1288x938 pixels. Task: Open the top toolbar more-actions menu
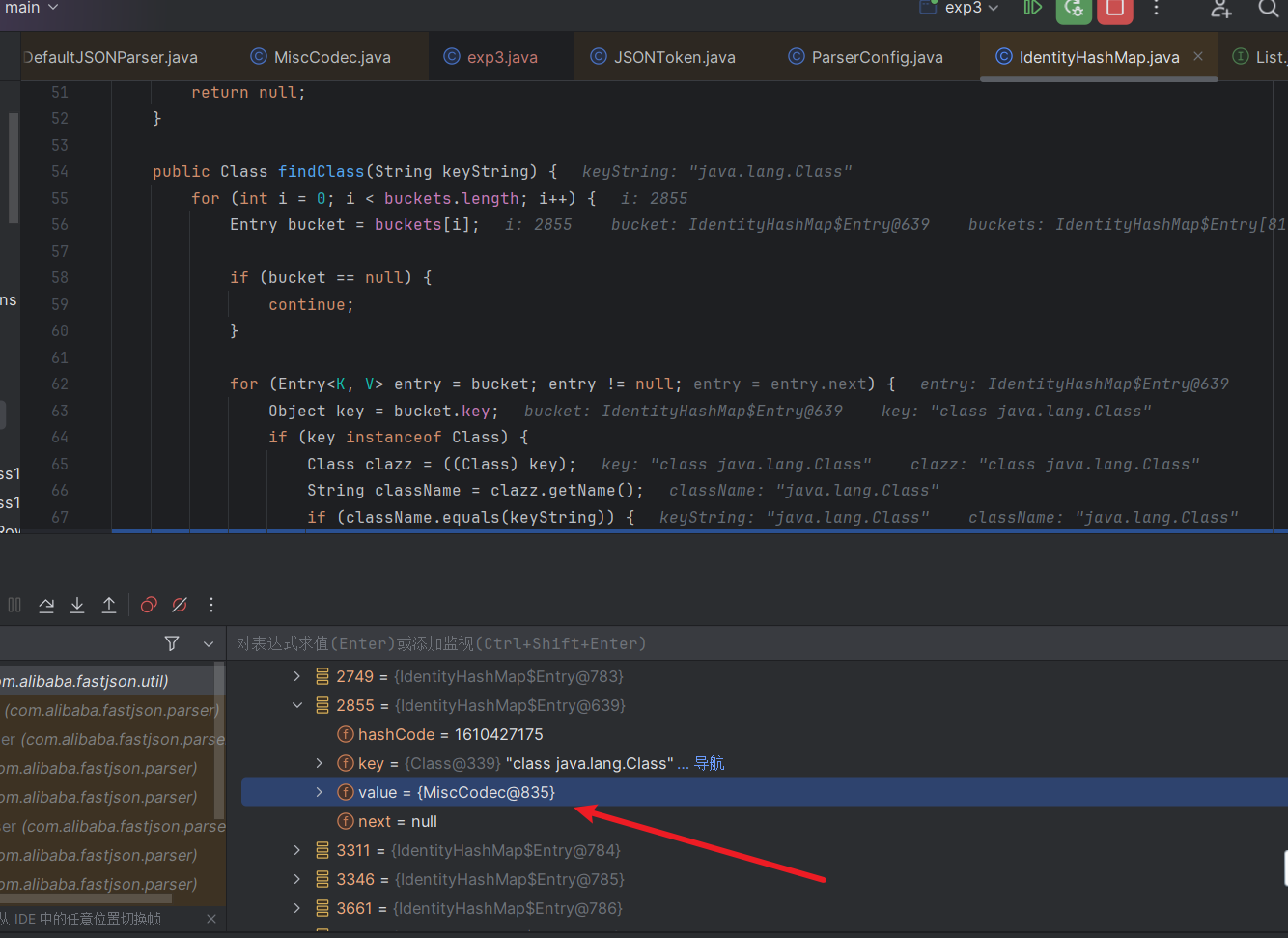pyautogui.click(x=1156, y=8)
